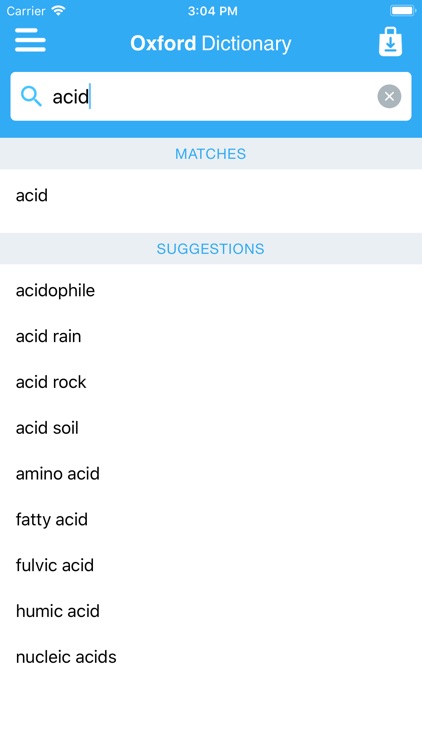Clear the search text with X button
The height and width of the screenshot is (750, 422).
click(x=389, y=97)
